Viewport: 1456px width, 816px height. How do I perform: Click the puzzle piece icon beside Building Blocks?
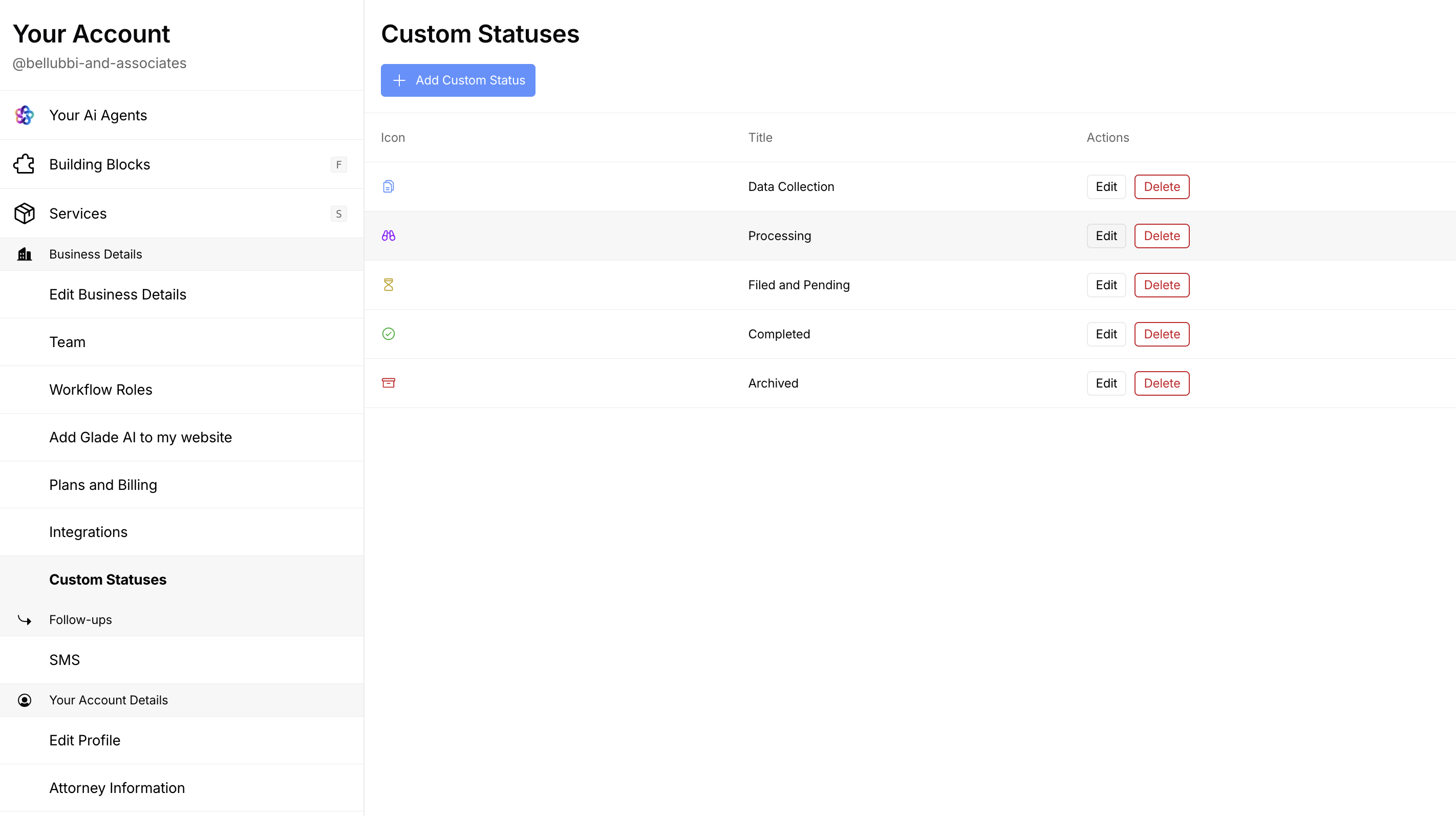[x=24, y=164]
